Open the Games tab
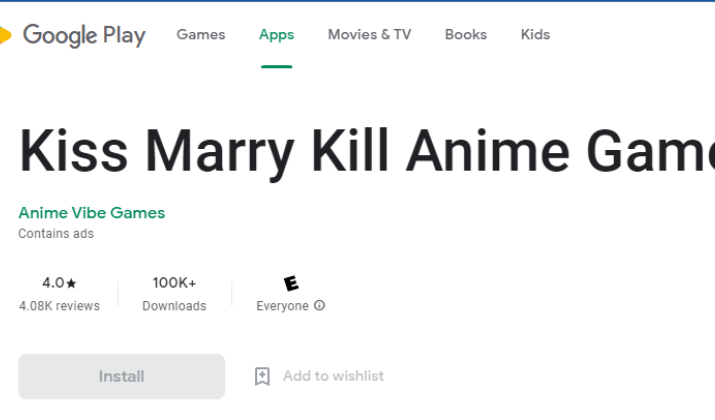Viewport: 715px width, 420px height. (x=201, y=35)
